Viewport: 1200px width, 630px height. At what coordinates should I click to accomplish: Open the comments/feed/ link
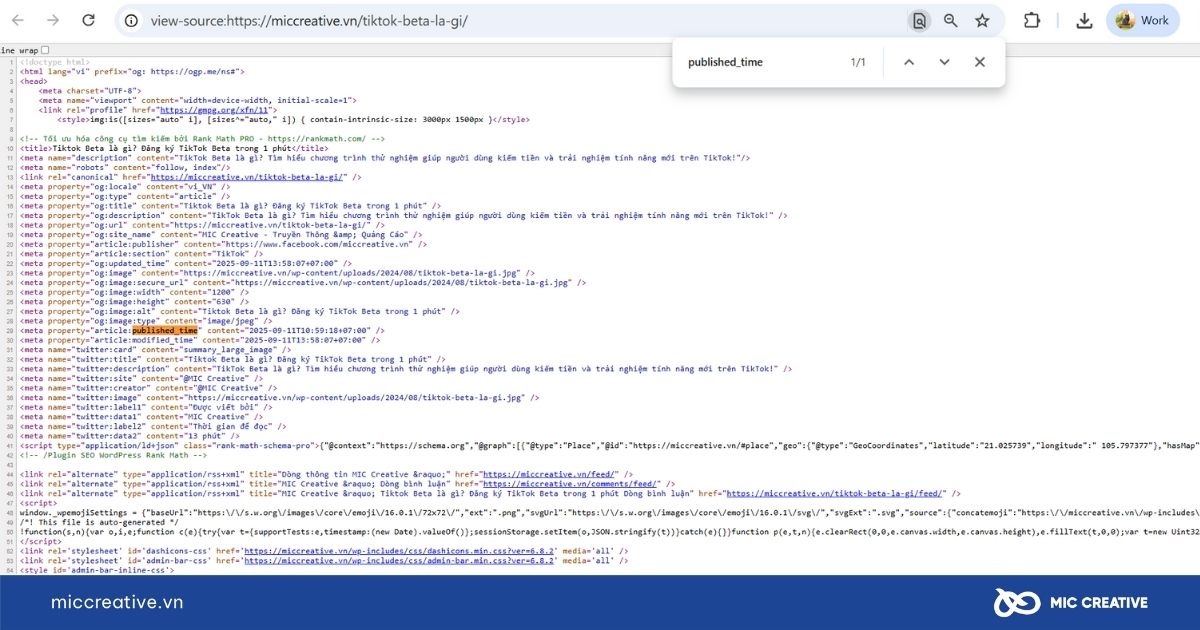[569, 484]
